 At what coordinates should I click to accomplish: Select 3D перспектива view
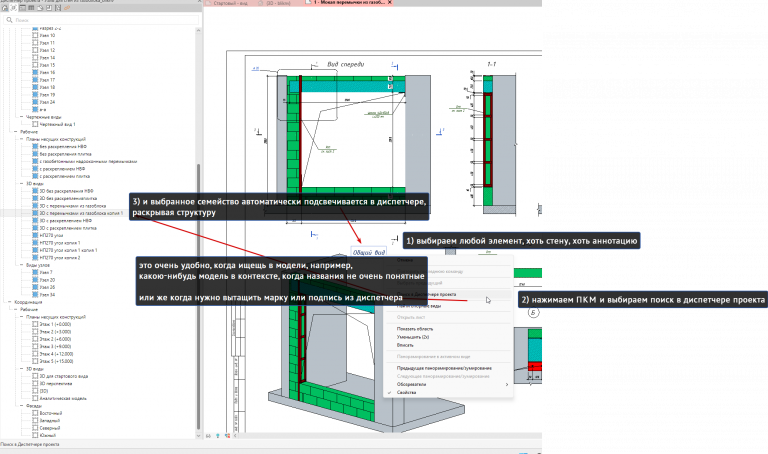tap(55, 383)
